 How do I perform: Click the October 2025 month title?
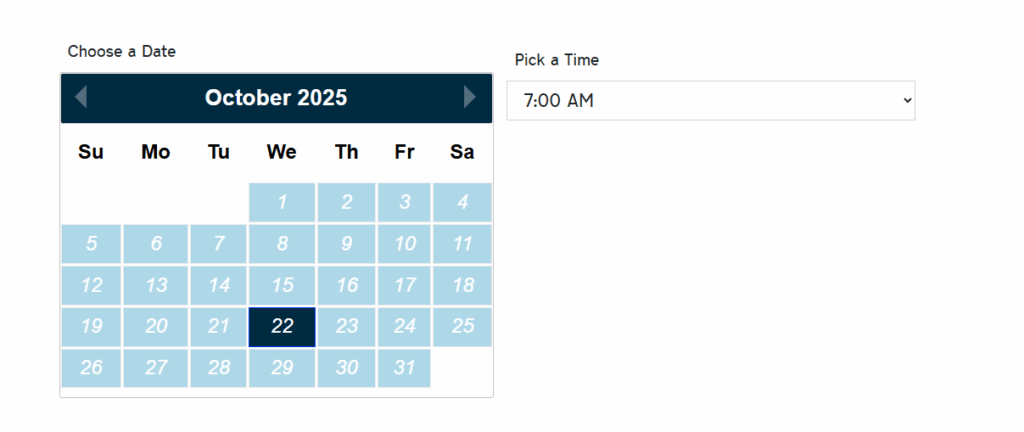[276, 98]
